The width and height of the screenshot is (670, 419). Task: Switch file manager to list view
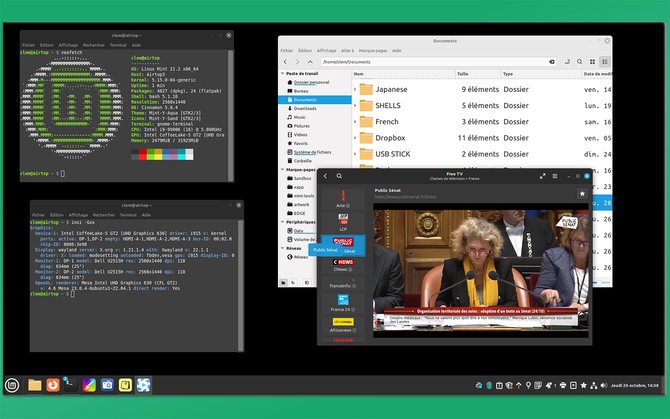pyautogui.click(x=605, y=62)
